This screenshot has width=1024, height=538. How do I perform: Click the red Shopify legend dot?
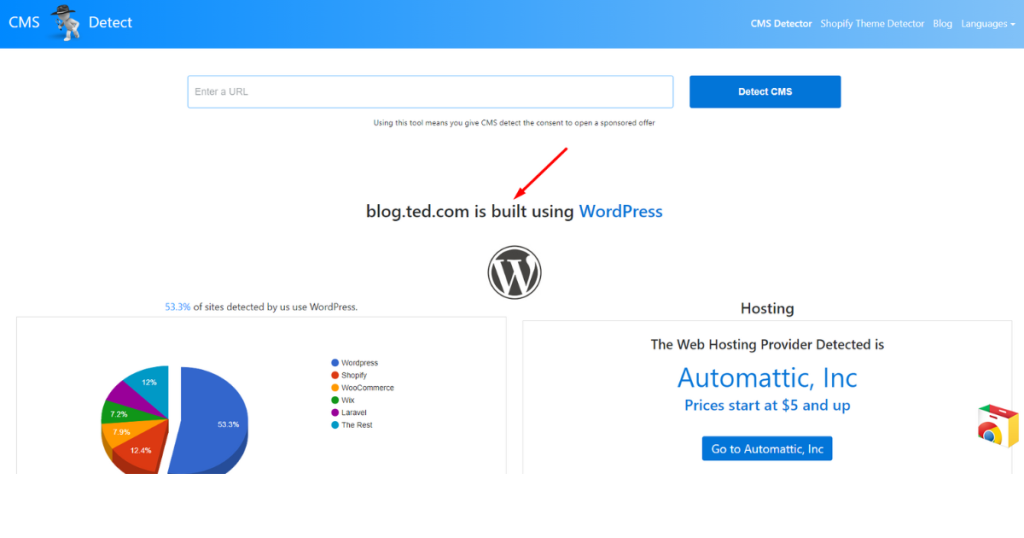[335, 375]
